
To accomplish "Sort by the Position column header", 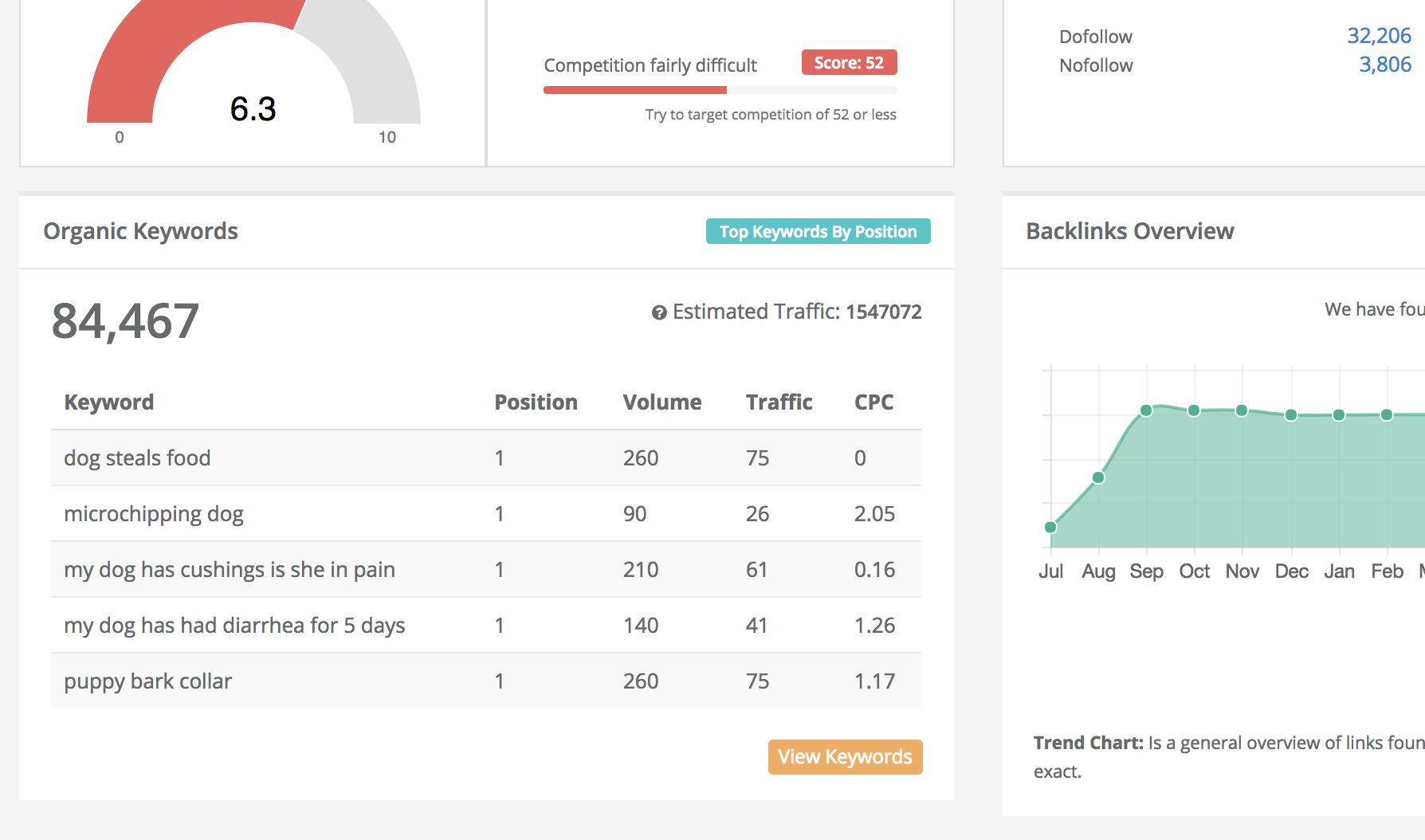I will [536, 402].
